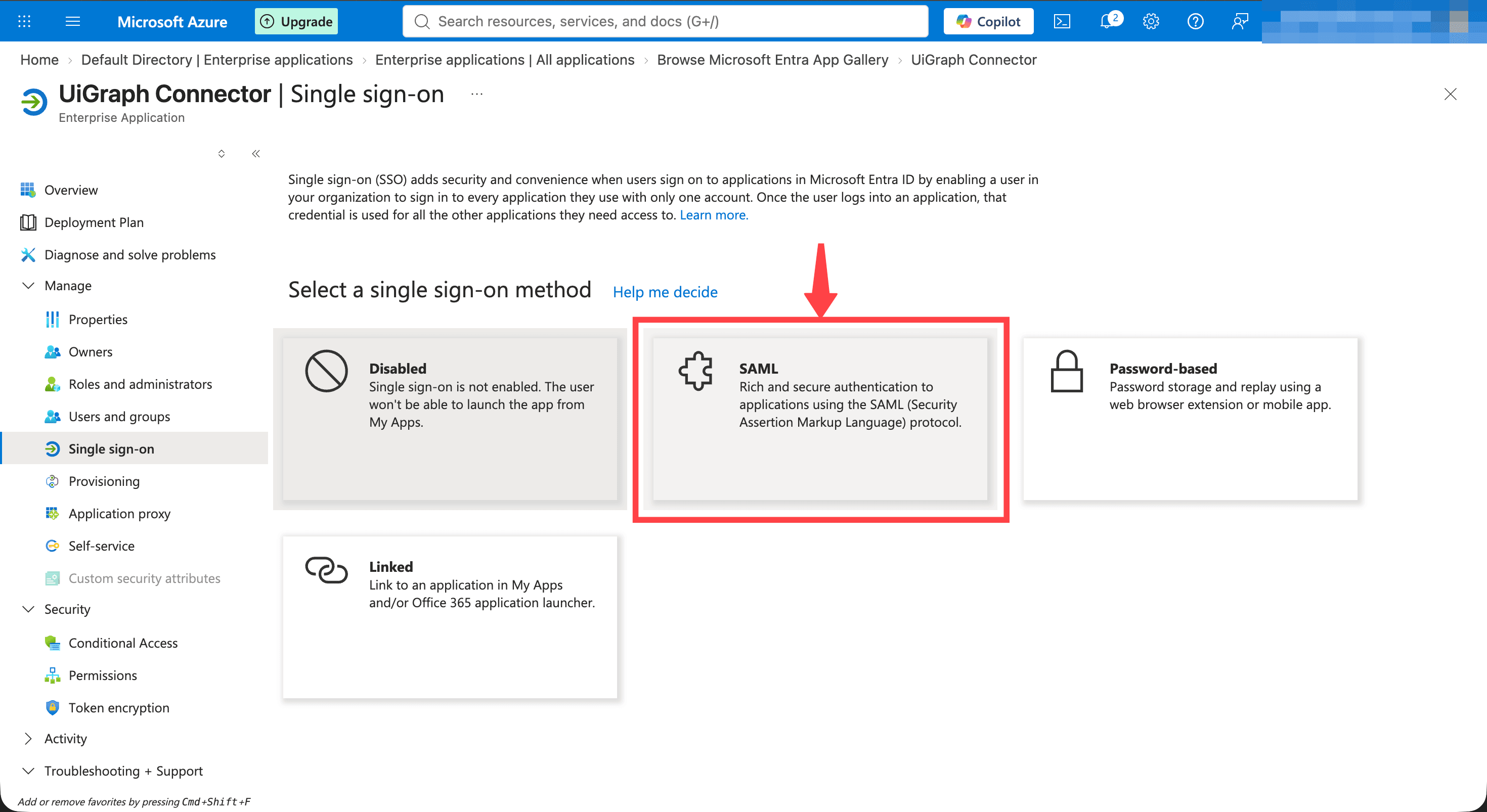1487x812 pixels.
Task: Select the SAML sign-on method card
Action: pyautogui.click(x=820, y=419)
